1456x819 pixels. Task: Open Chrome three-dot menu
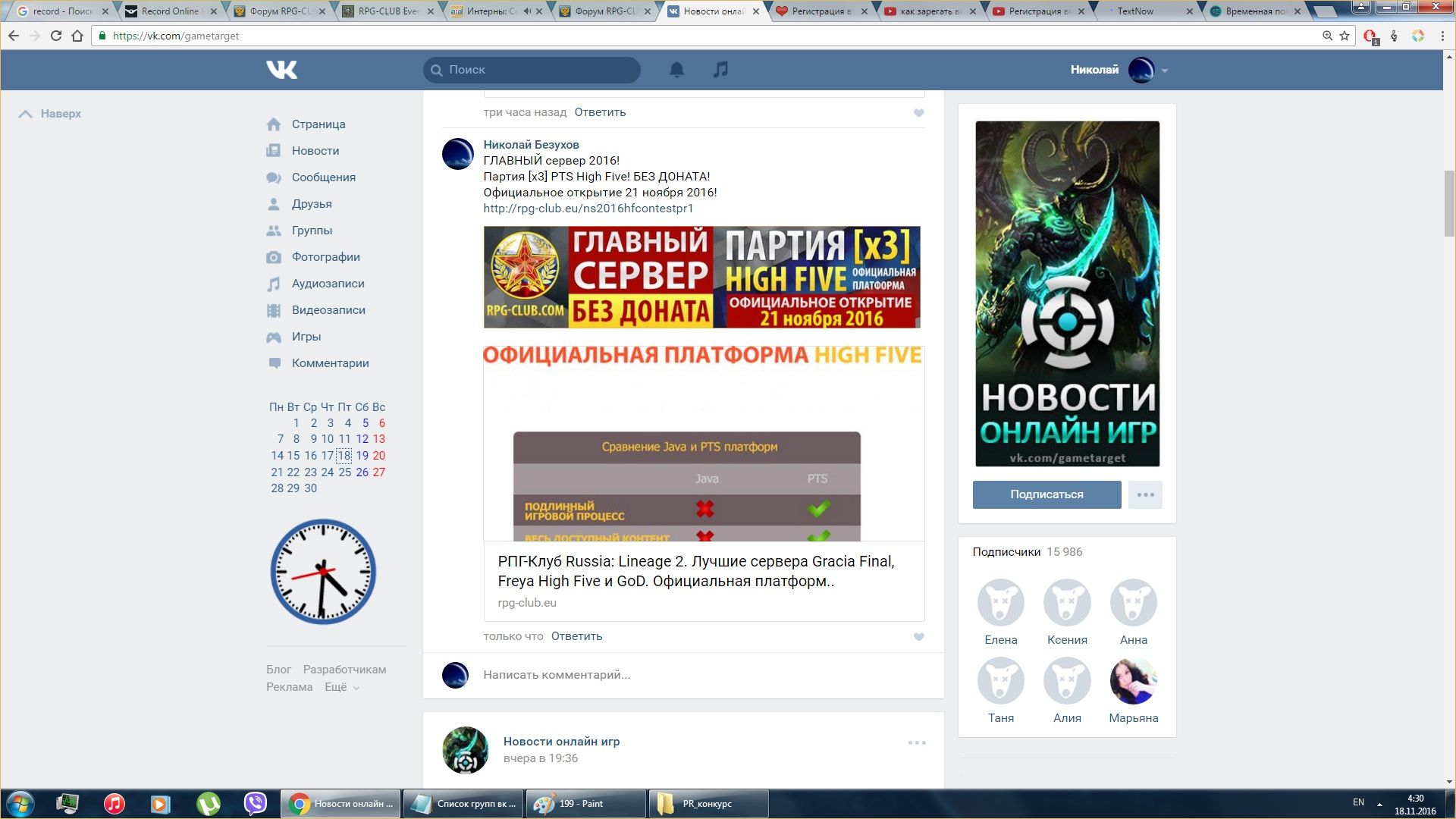tap(1442, 36)
